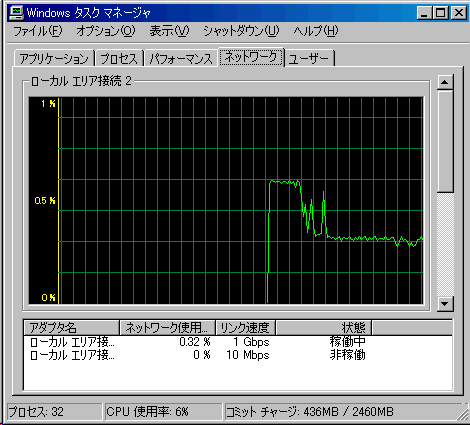The width and height of the screenshot is (470, 425).
Task: Click the scrollbar down arrow
Action: point(445,304)
